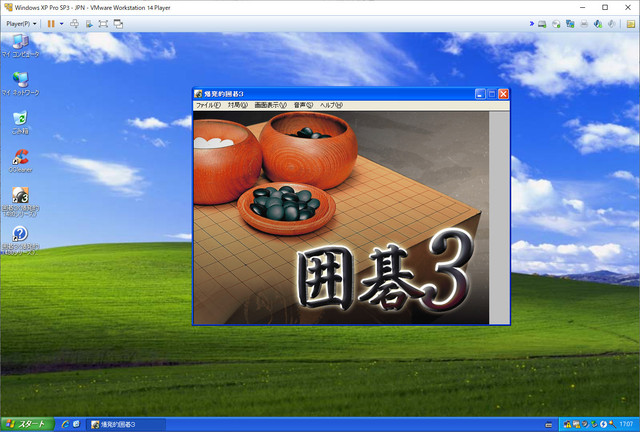Viewport: 640px width, 432px height.
Task: Click the second quick launch icon beside IE
Action: (76, 424)
